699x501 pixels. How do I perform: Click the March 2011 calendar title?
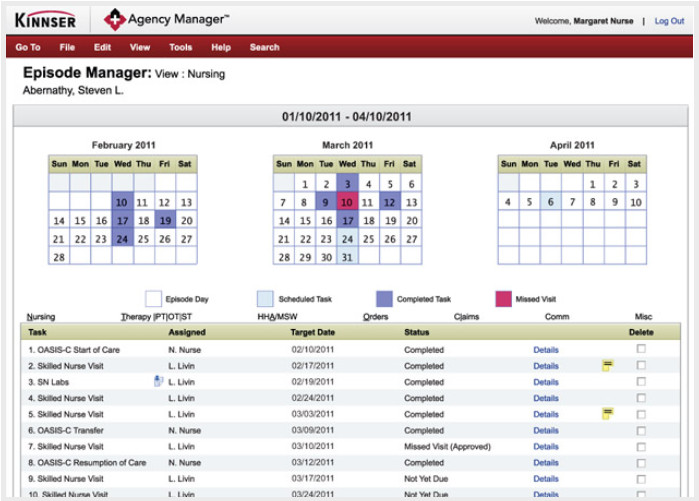347,145
